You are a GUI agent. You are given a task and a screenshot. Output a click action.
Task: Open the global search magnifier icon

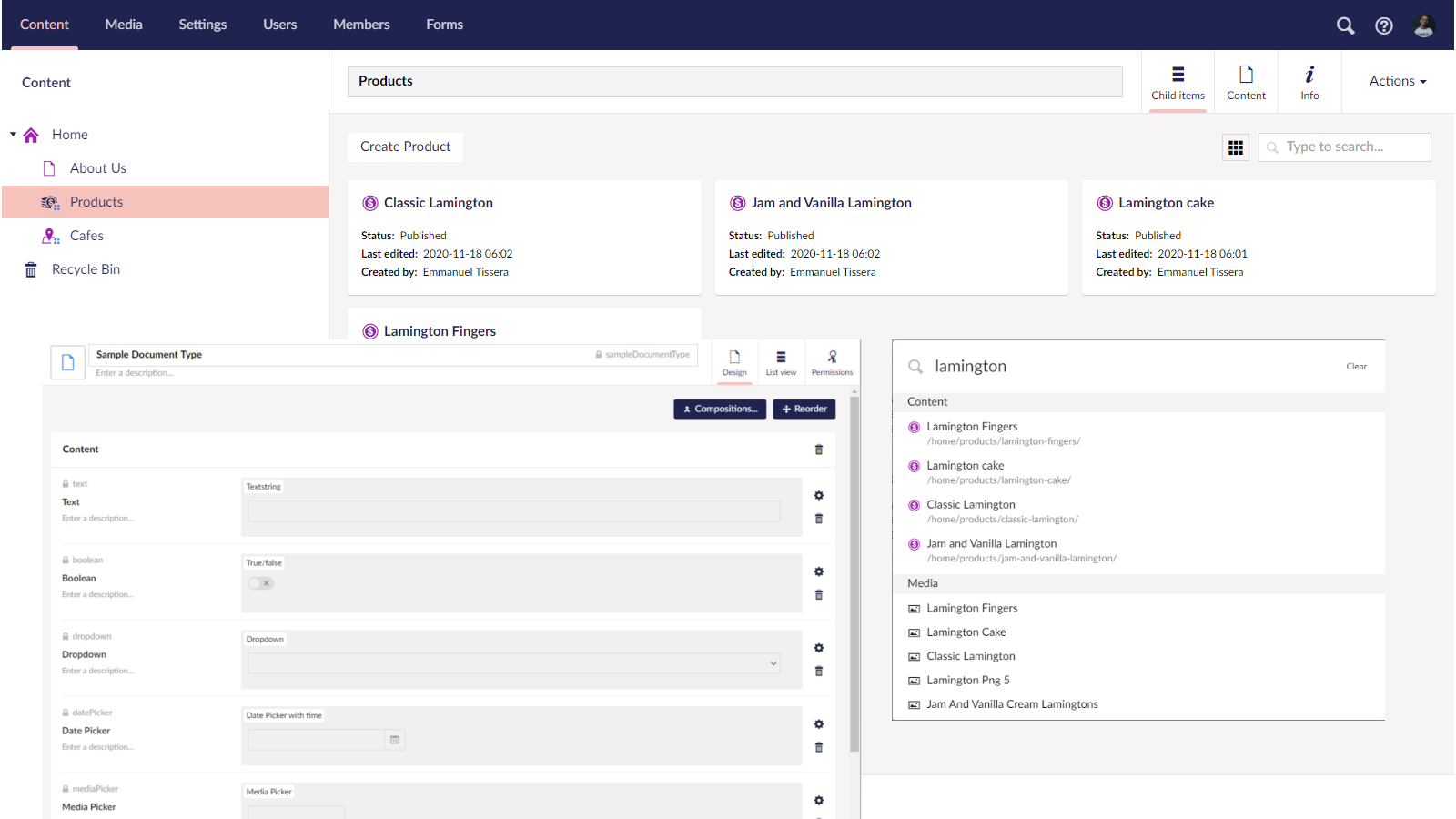click(x=1345, y=25)
